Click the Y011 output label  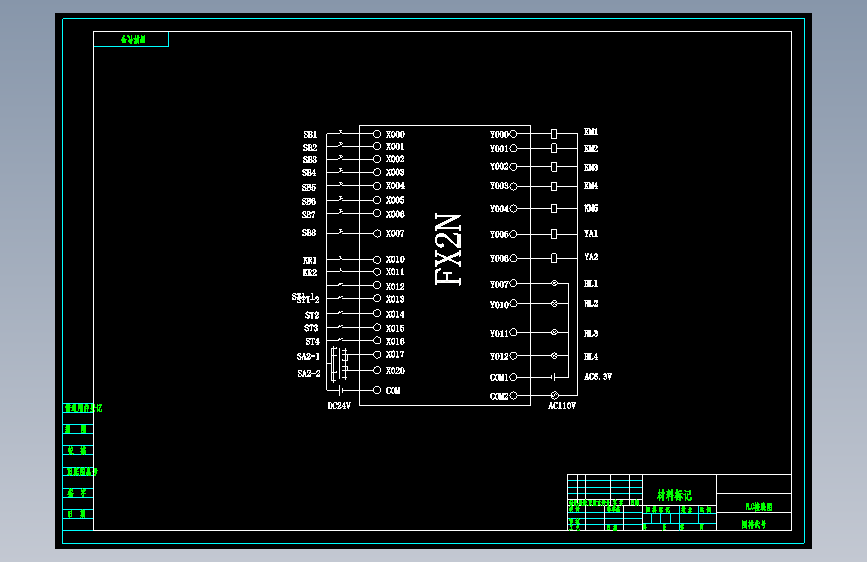(499, 334)
